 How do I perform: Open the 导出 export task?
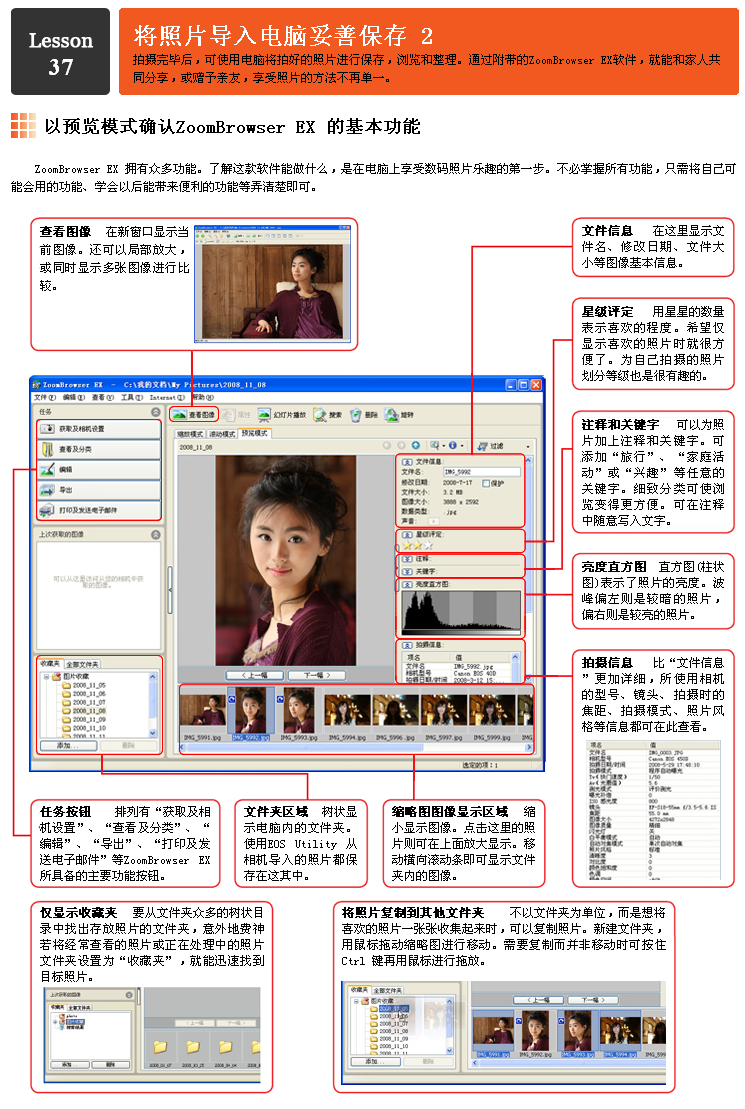tap(99, 489)
